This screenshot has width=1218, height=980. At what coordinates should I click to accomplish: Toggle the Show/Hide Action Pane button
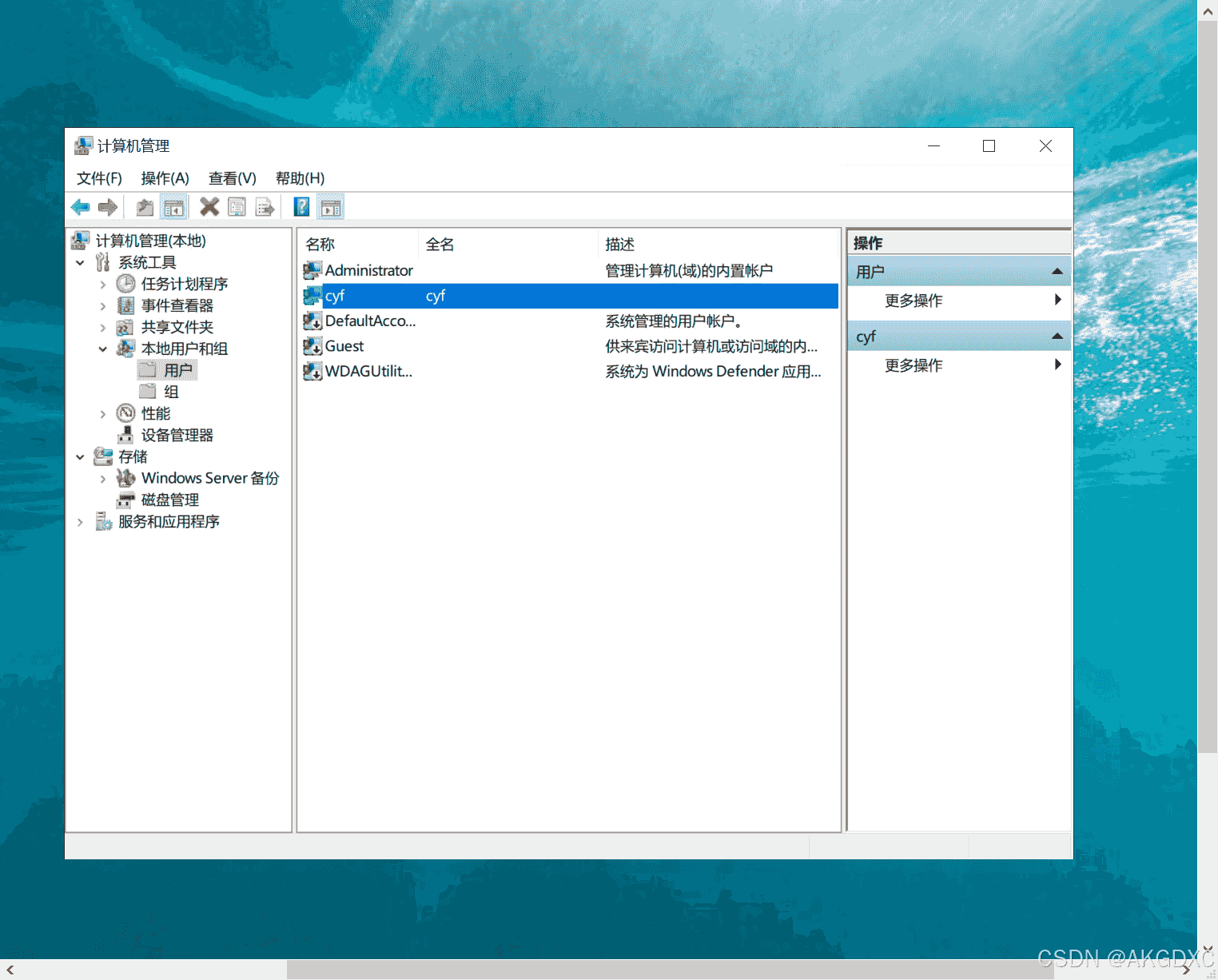point(330,208)
